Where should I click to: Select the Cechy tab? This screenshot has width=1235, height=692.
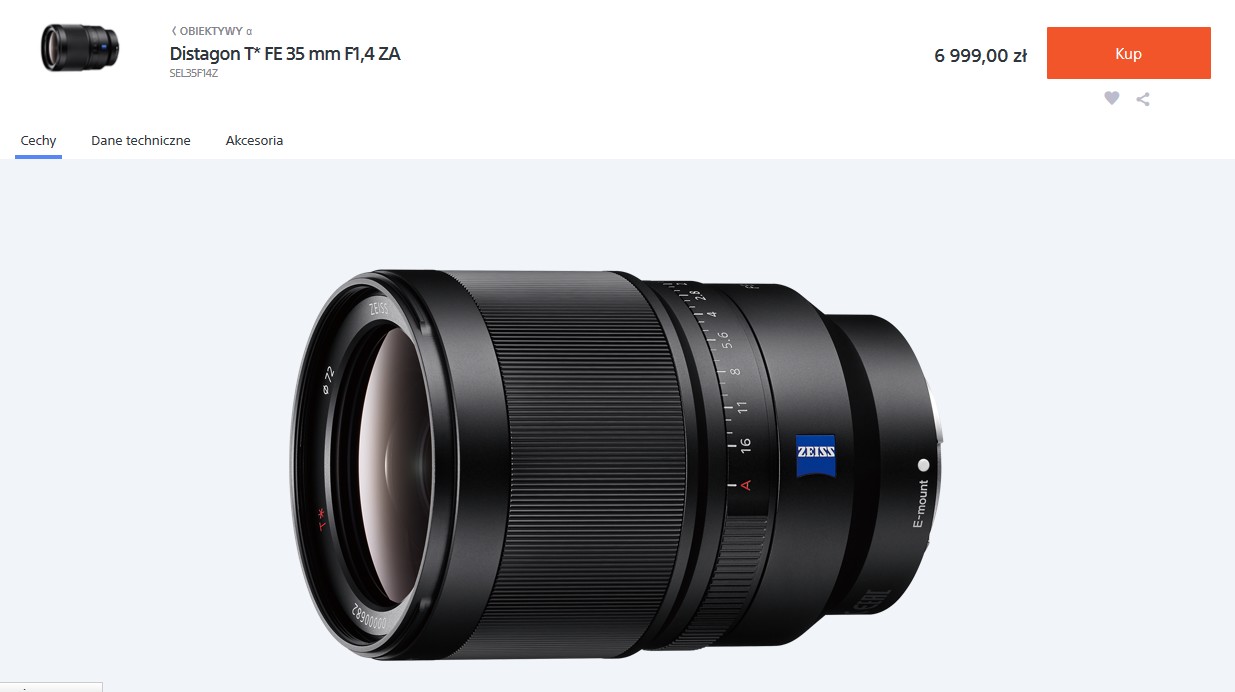(38, 141)
